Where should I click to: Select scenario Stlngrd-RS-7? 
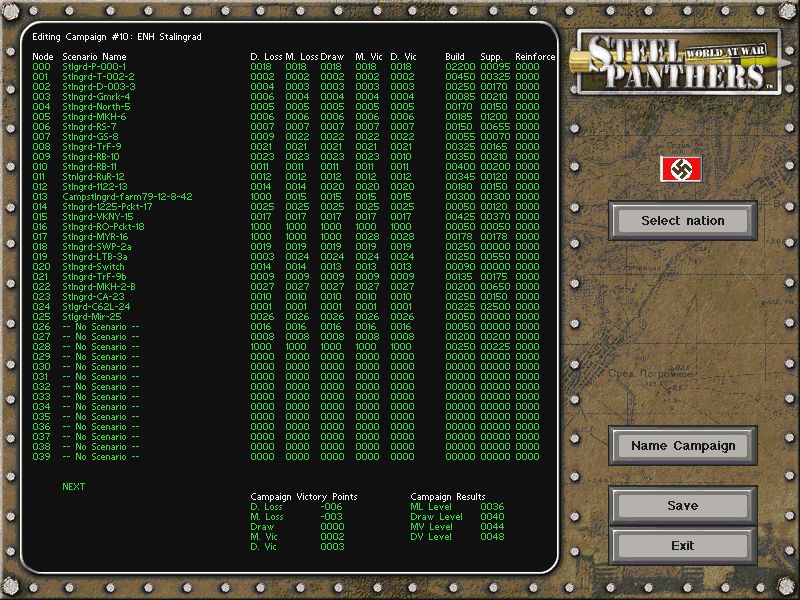pyautogui.click(x=89, y=127)
